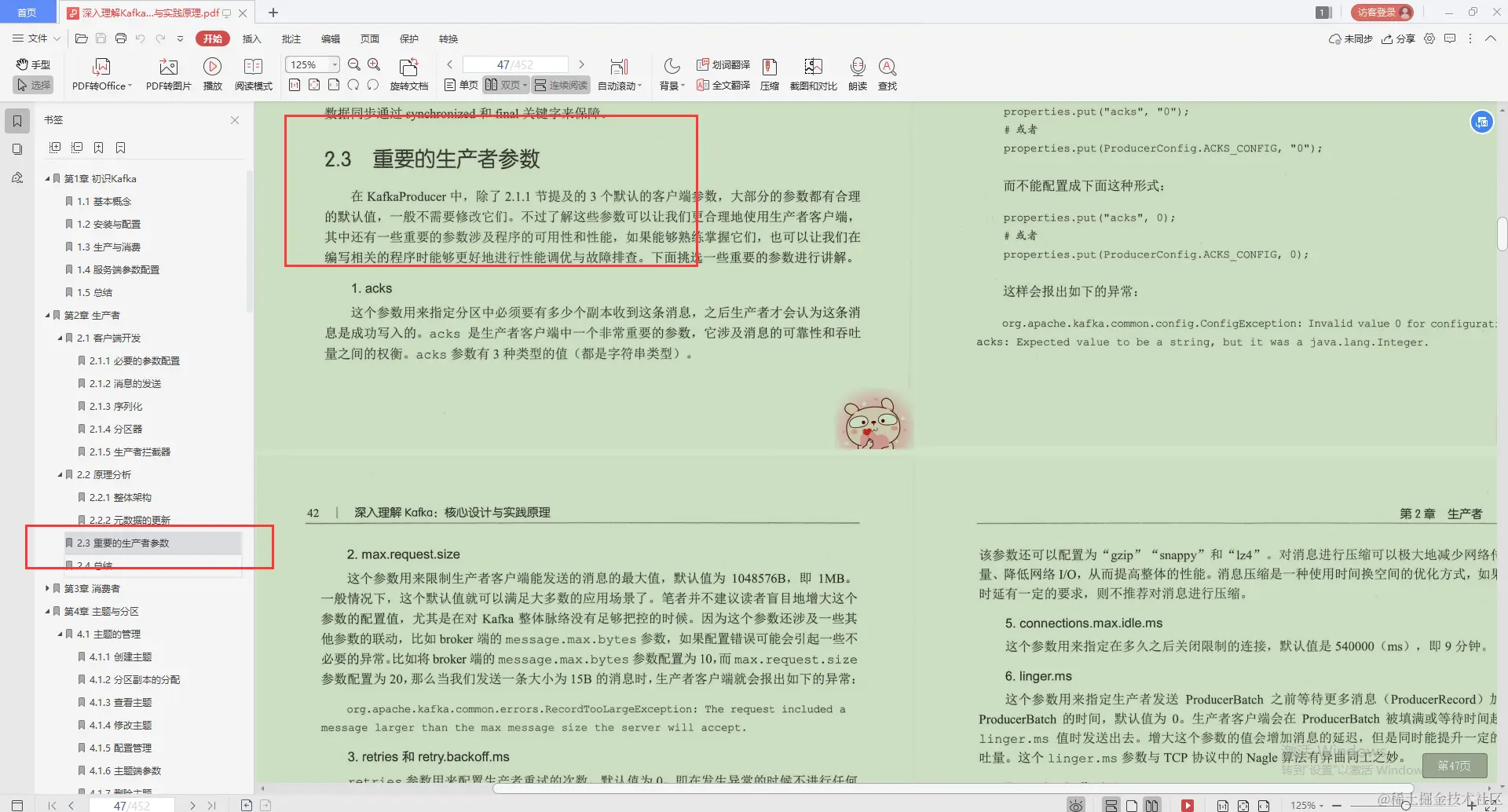Image resolution: width=1508 pixels, height=812 pixels.
Task: Open the zoom percentage dropdown
Action: click(334, 64)
